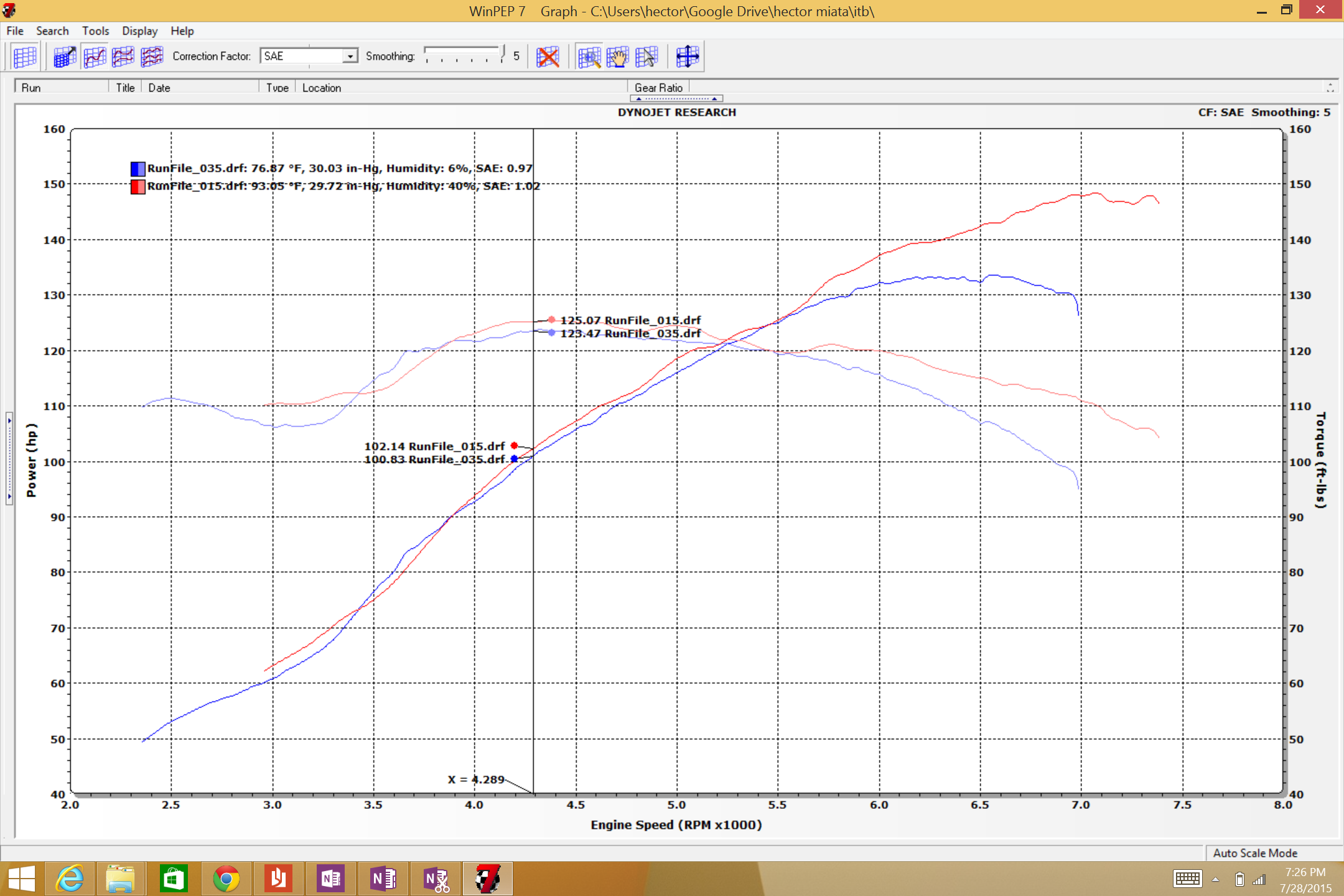
Task: Click the Gear Ratio column header
Action: click(x=658, y=88)
